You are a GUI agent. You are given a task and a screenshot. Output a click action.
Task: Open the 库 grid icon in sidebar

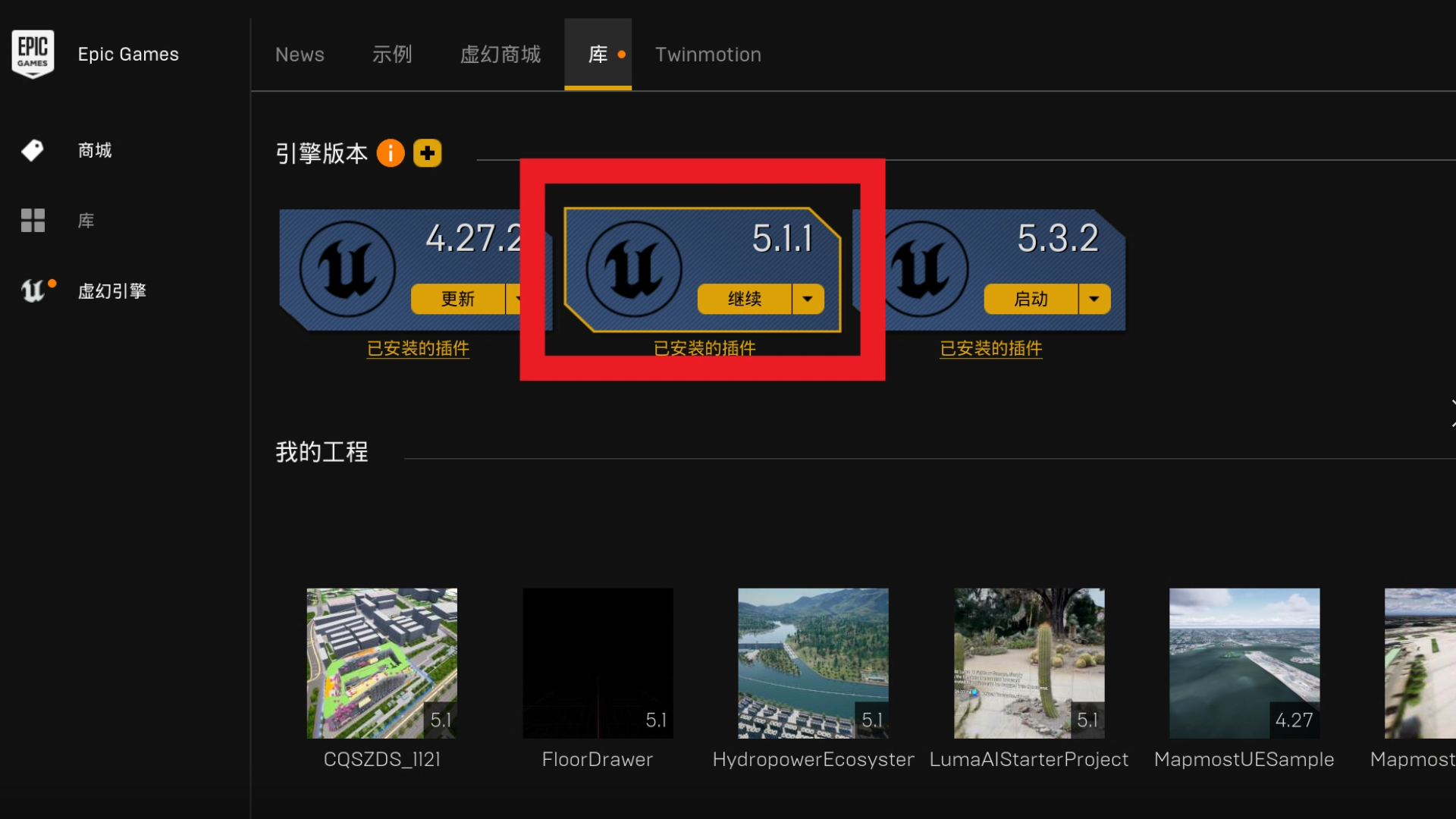[33, 221]
